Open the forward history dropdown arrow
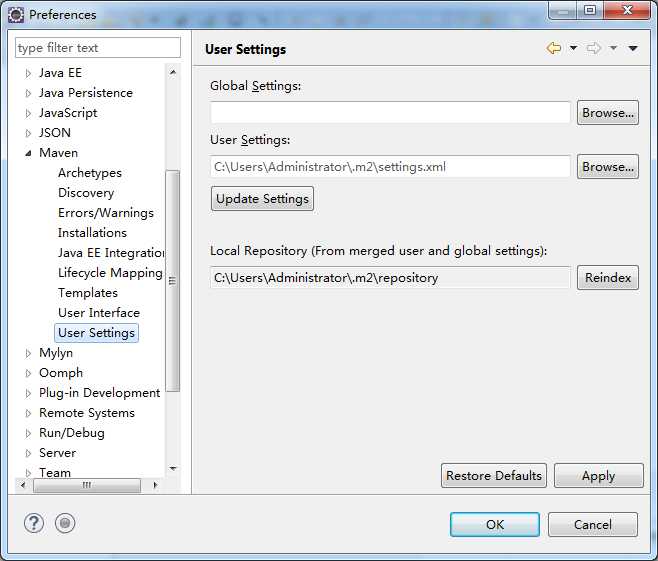The width and height of the screenshot is (658, 561). tap(613, 48)
